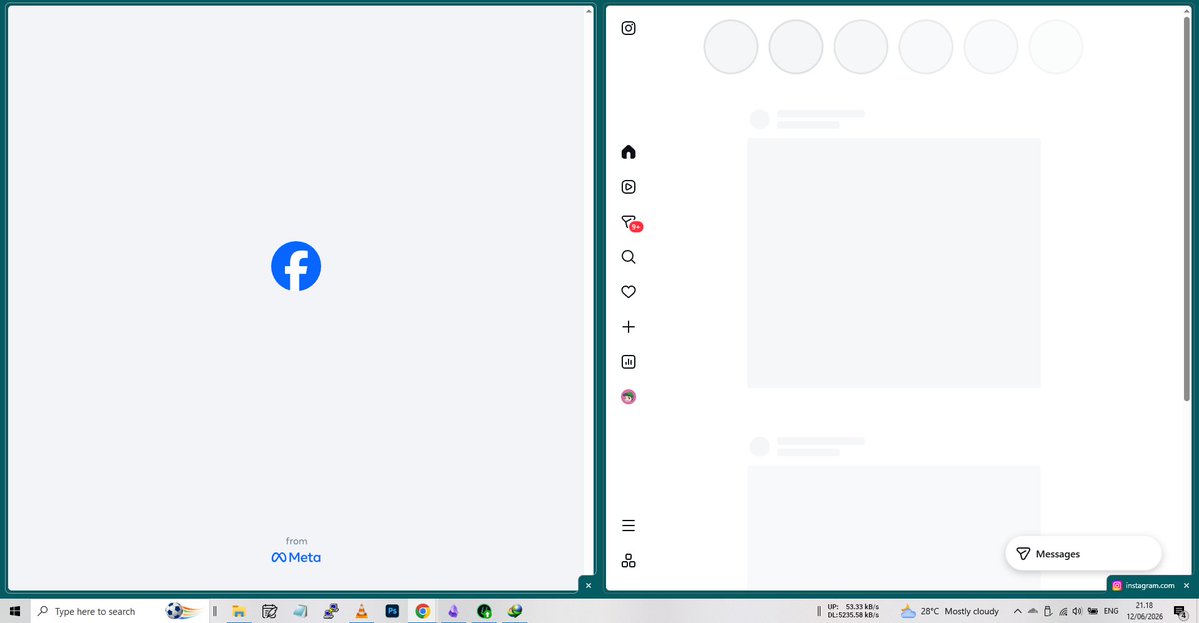This screenshot has height=623, width=1199.
Task: Open Instagram direct messages with 9+ badge
Action: click(631, 223)
